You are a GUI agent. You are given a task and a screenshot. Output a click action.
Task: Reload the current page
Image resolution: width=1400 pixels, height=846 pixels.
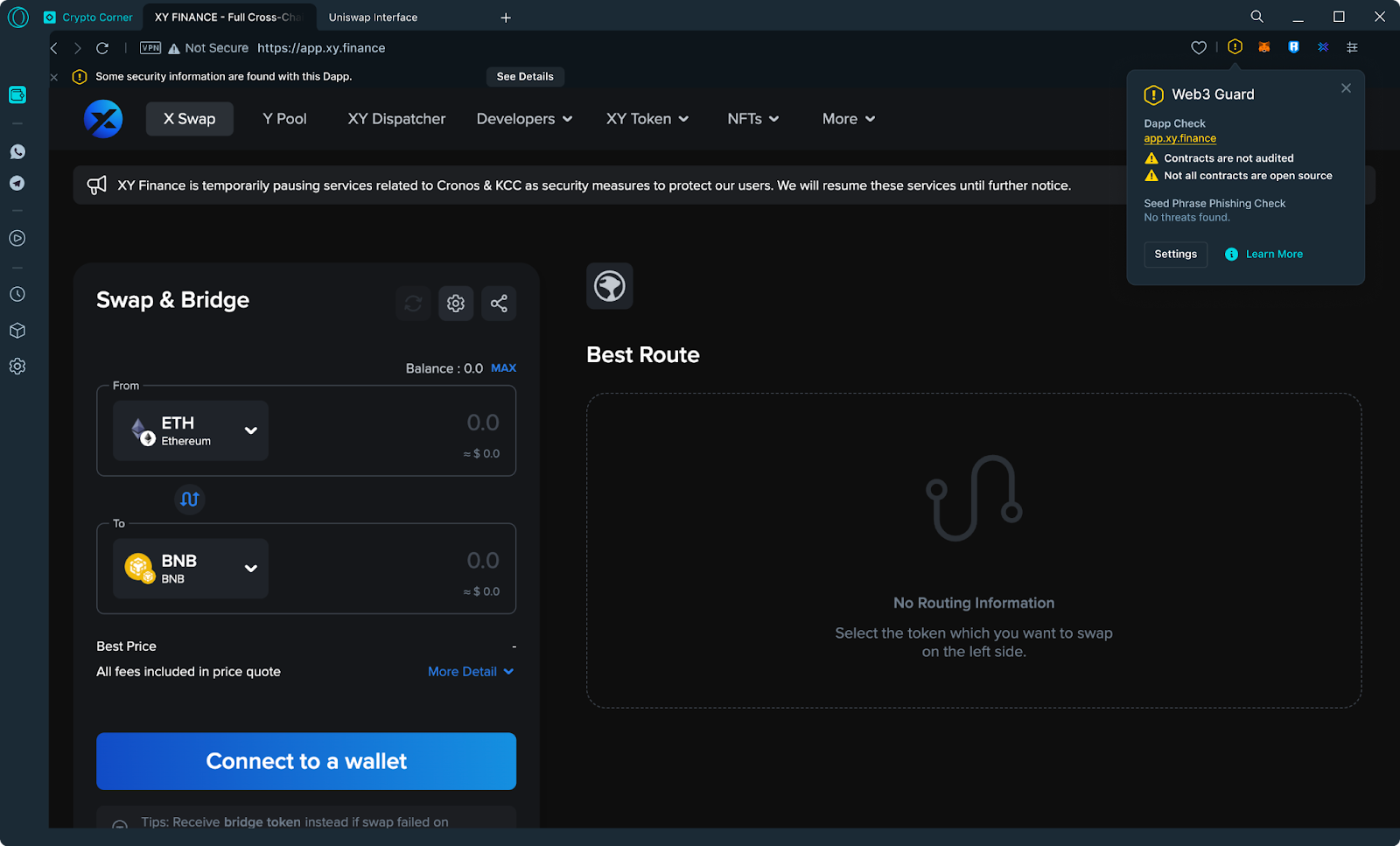pyautogui.click(x=102, y=48)
